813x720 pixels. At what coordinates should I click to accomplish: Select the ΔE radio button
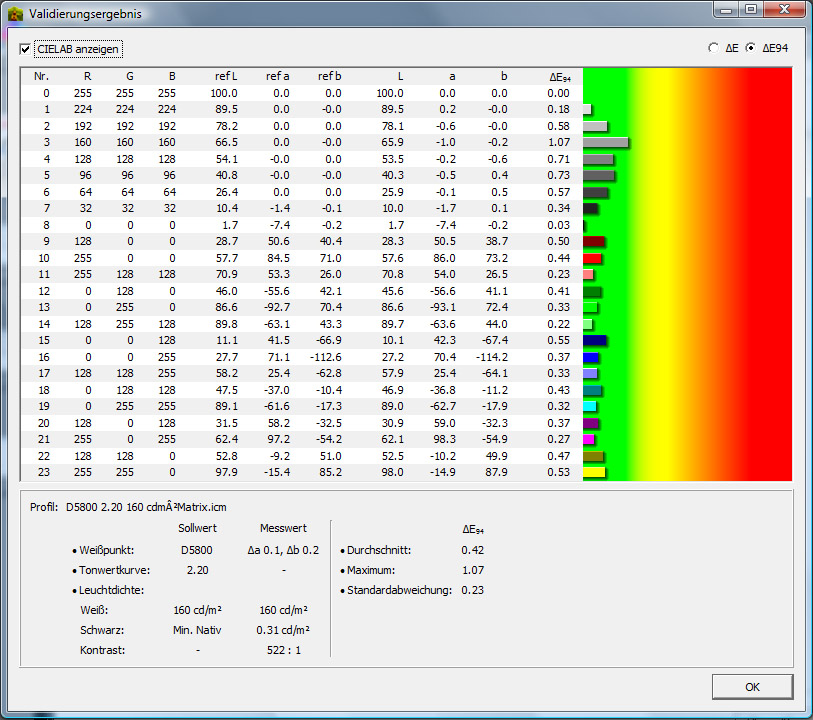[x=712, y=47]
